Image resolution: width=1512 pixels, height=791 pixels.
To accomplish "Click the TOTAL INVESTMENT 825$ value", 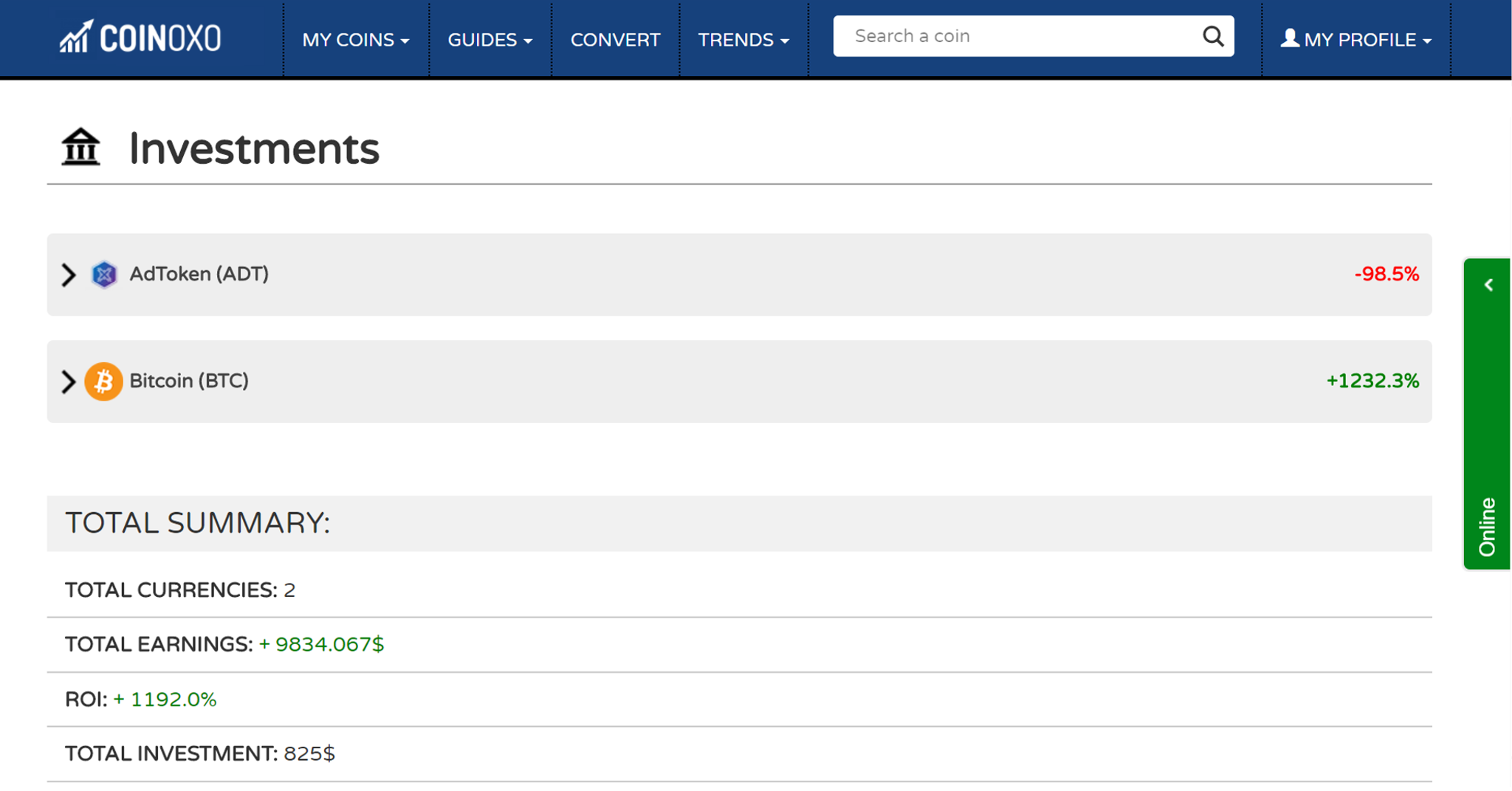I will (309, 753).
